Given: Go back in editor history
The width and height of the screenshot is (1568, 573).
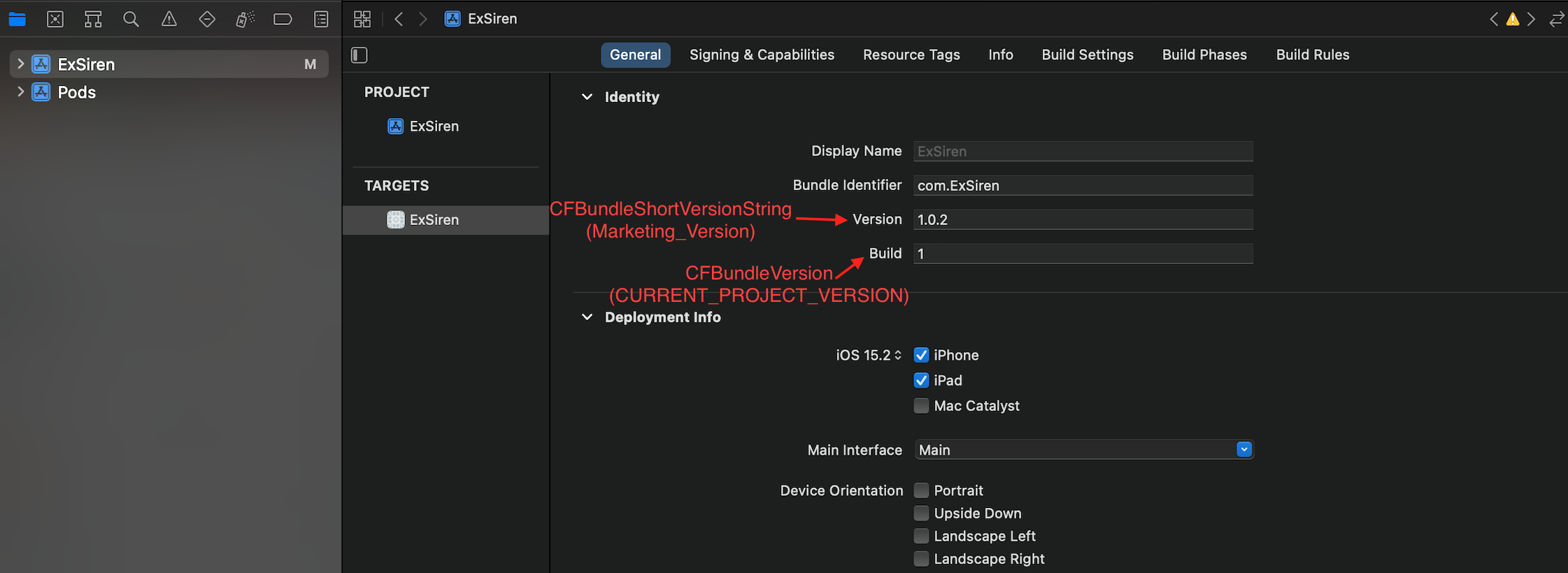Looking at the screenshot, I should pyautogui.click(x=399, y=19).
